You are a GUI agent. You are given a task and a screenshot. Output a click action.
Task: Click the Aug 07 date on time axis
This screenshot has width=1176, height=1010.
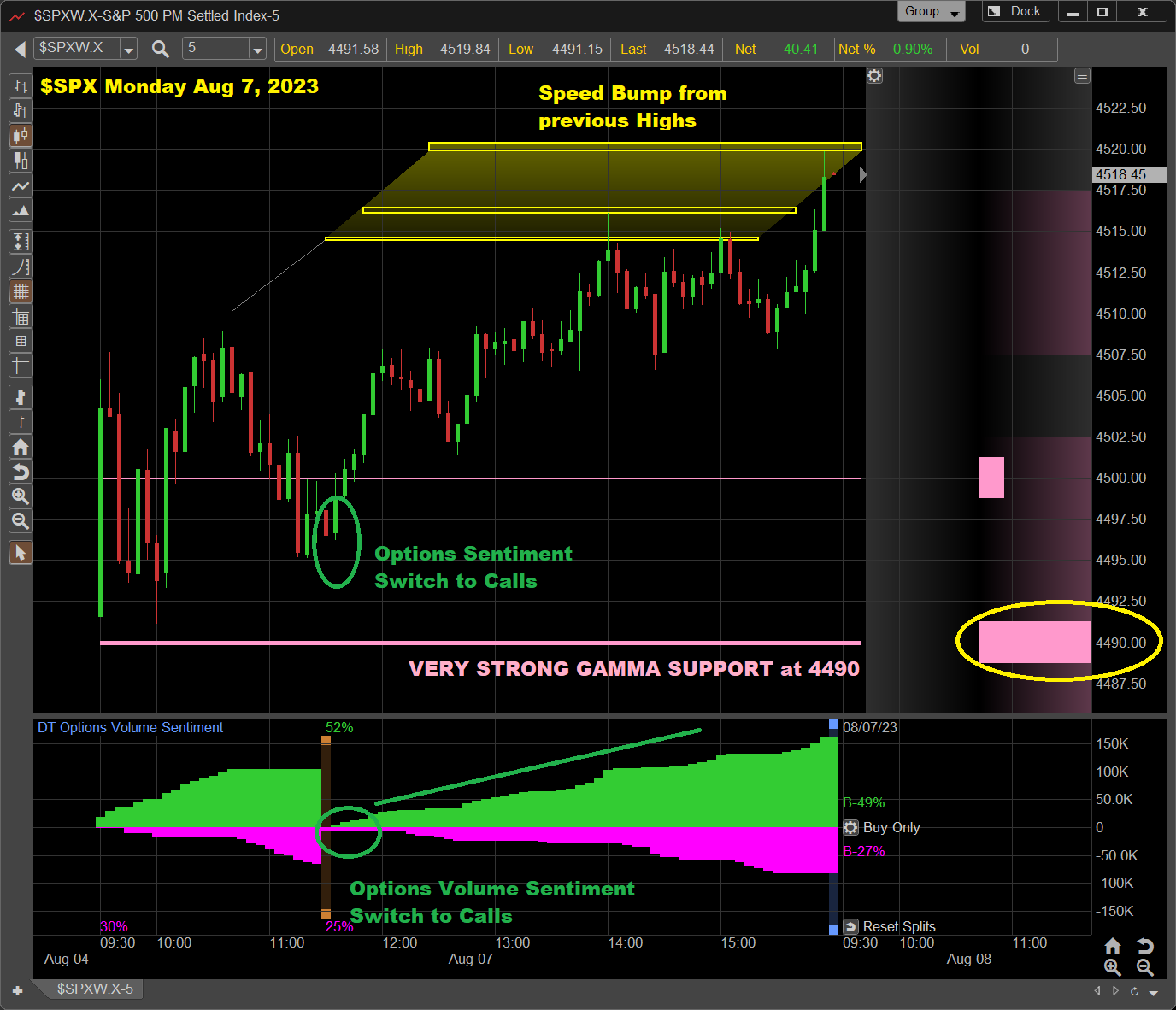pos(471,959)
